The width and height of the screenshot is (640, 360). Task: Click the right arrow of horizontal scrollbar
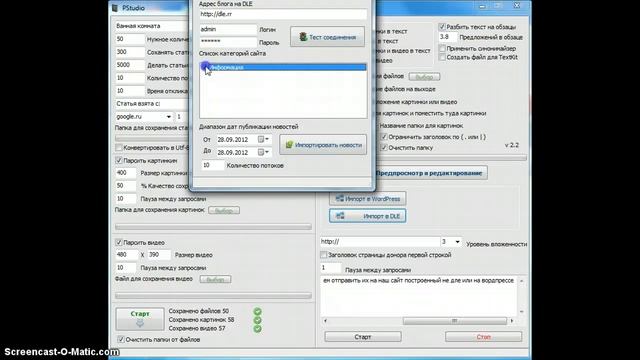[512, 321]
